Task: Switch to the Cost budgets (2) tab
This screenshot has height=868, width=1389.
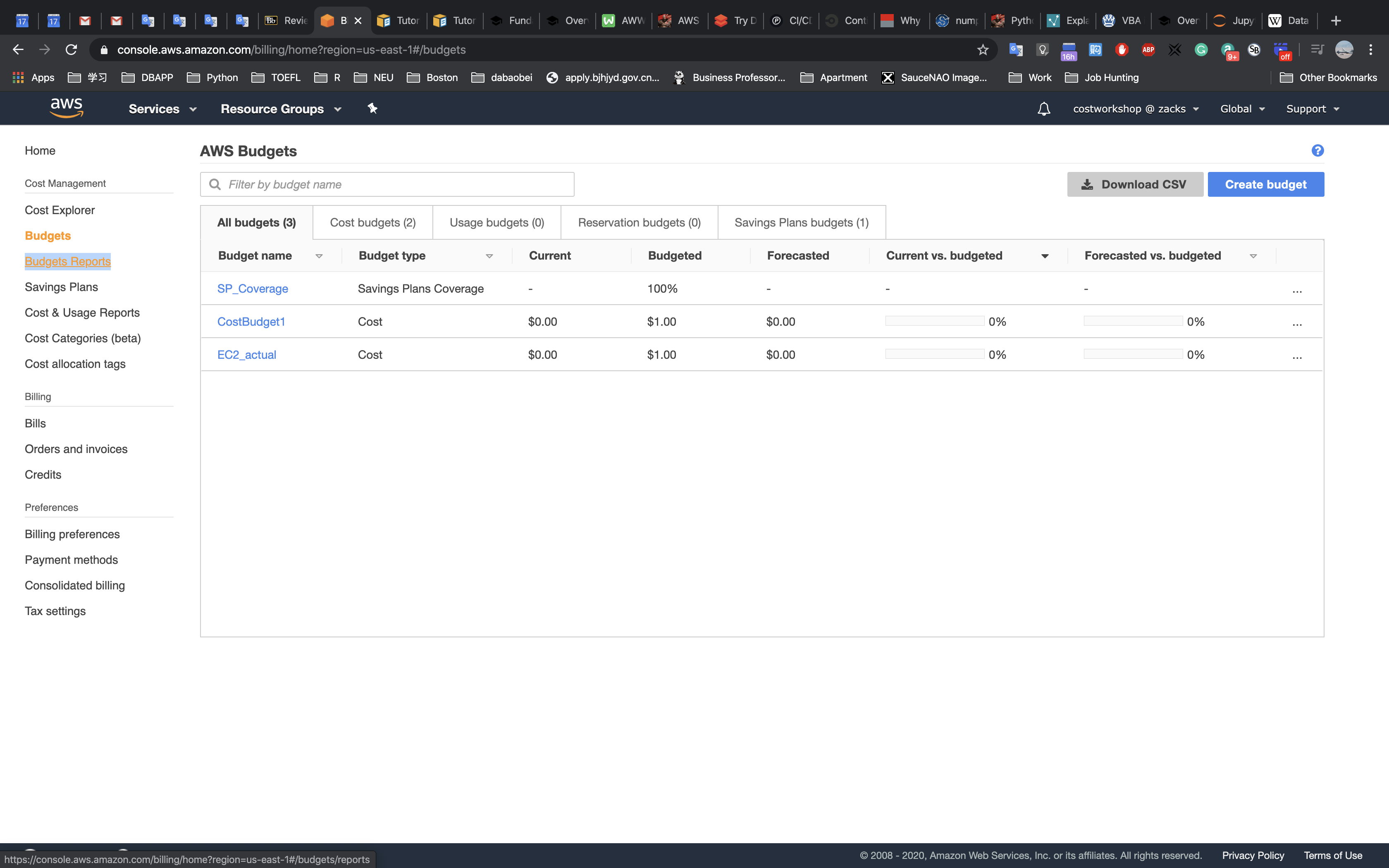Action: tap(372, 223)
